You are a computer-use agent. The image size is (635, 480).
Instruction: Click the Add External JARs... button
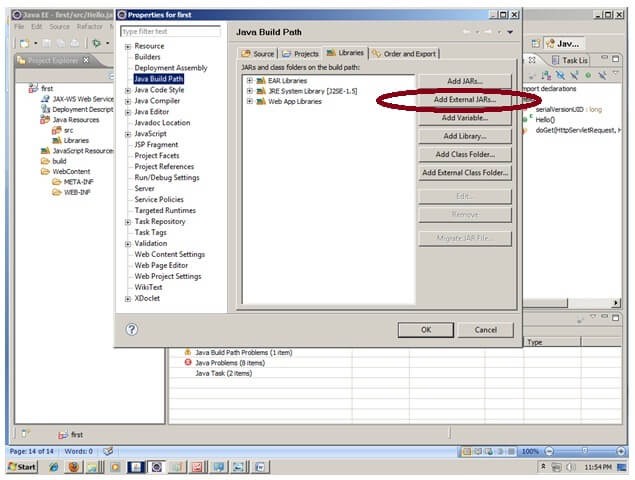[465, 99]
